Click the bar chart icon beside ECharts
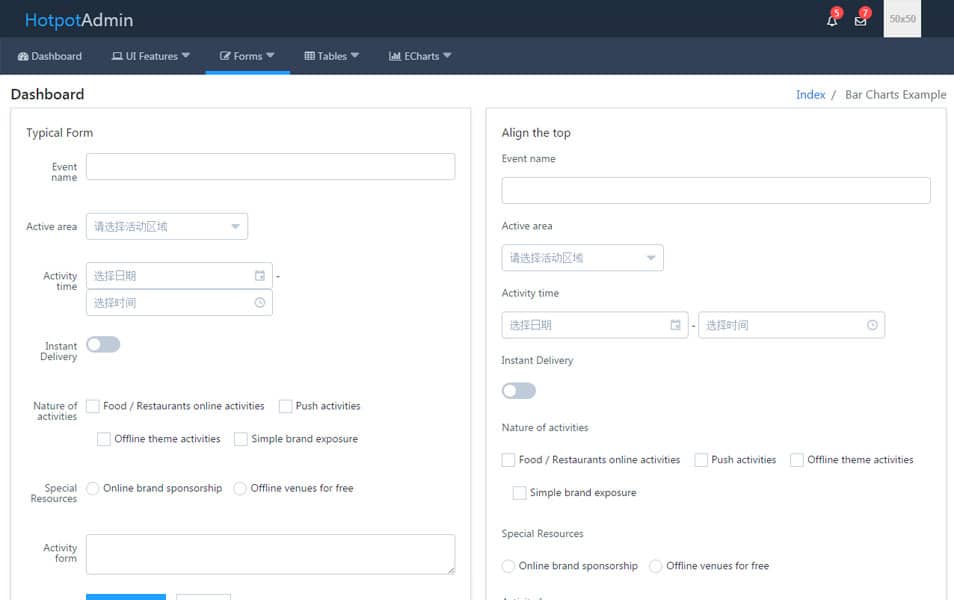 point(394,56)
